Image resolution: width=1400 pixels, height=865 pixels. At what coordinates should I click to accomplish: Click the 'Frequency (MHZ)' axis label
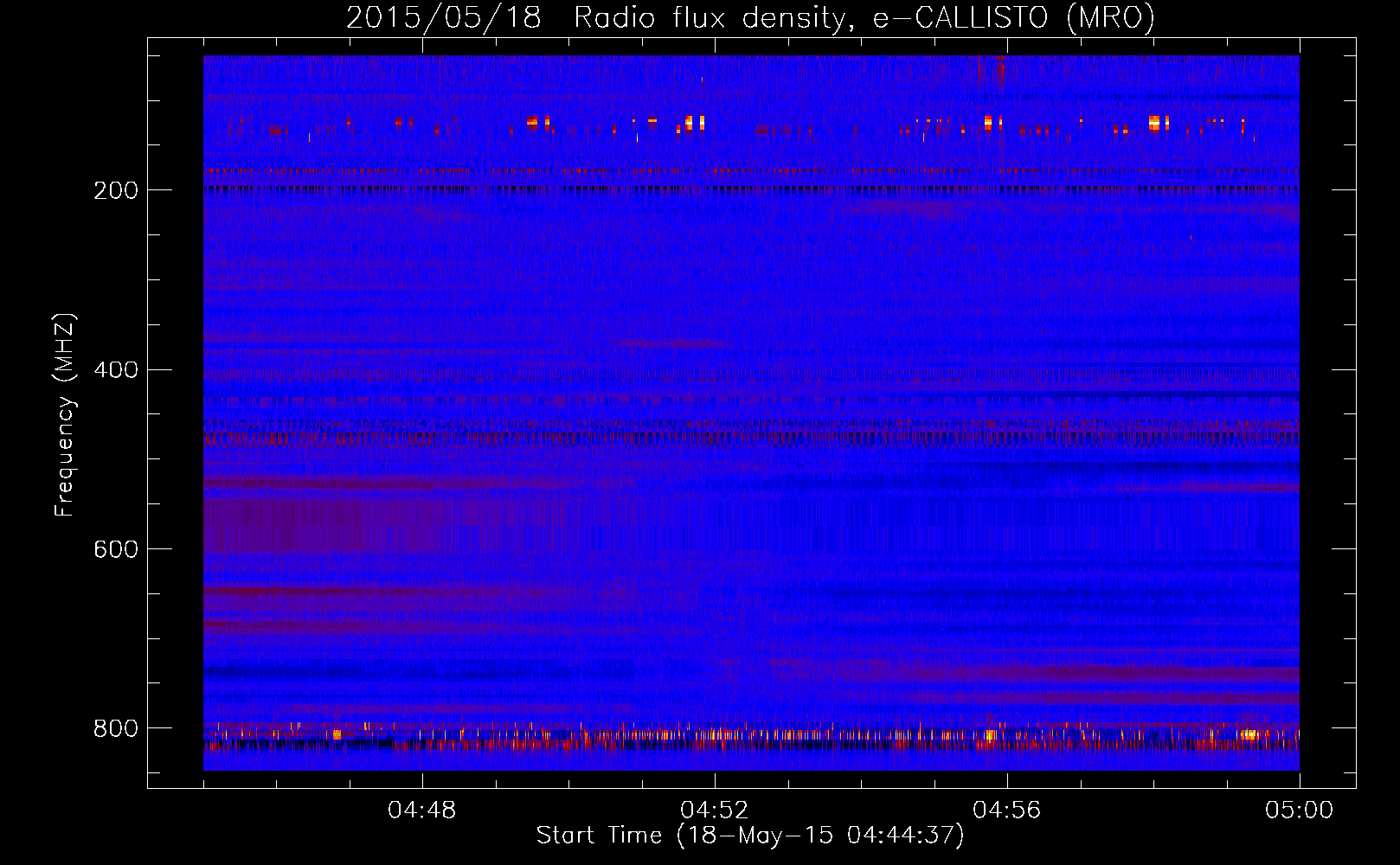pyautogui.click(x=64, y=414)
